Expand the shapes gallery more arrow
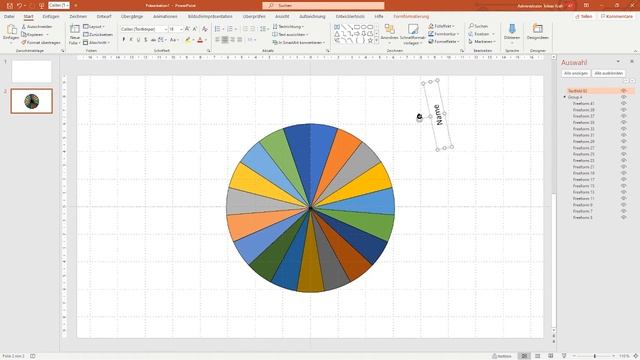Viewport: 640px width, 360px height. [376, 41]
